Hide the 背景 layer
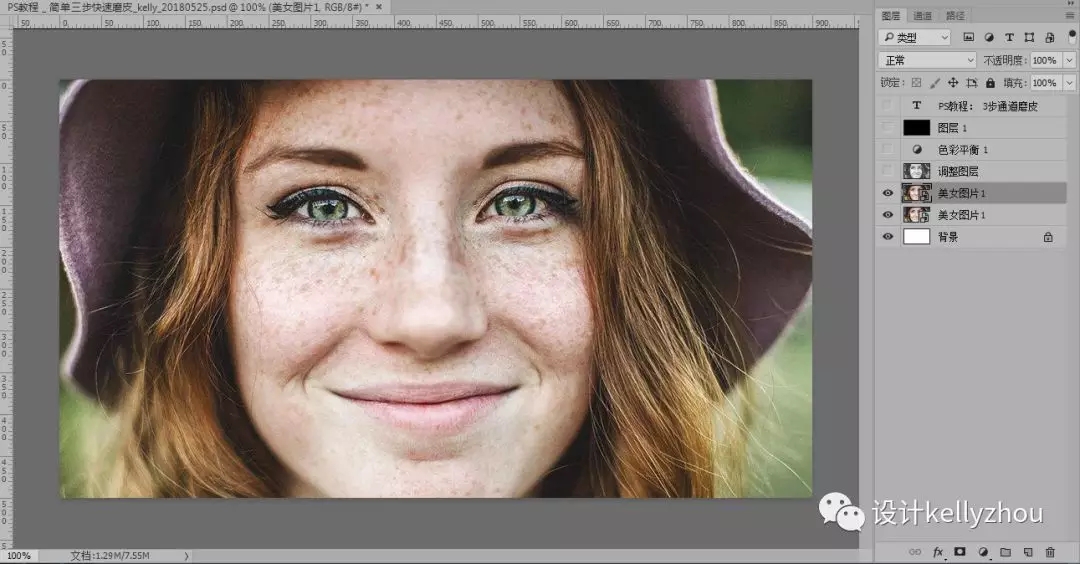The height and width of the screenshot is (564, 1080). (887, 237)
